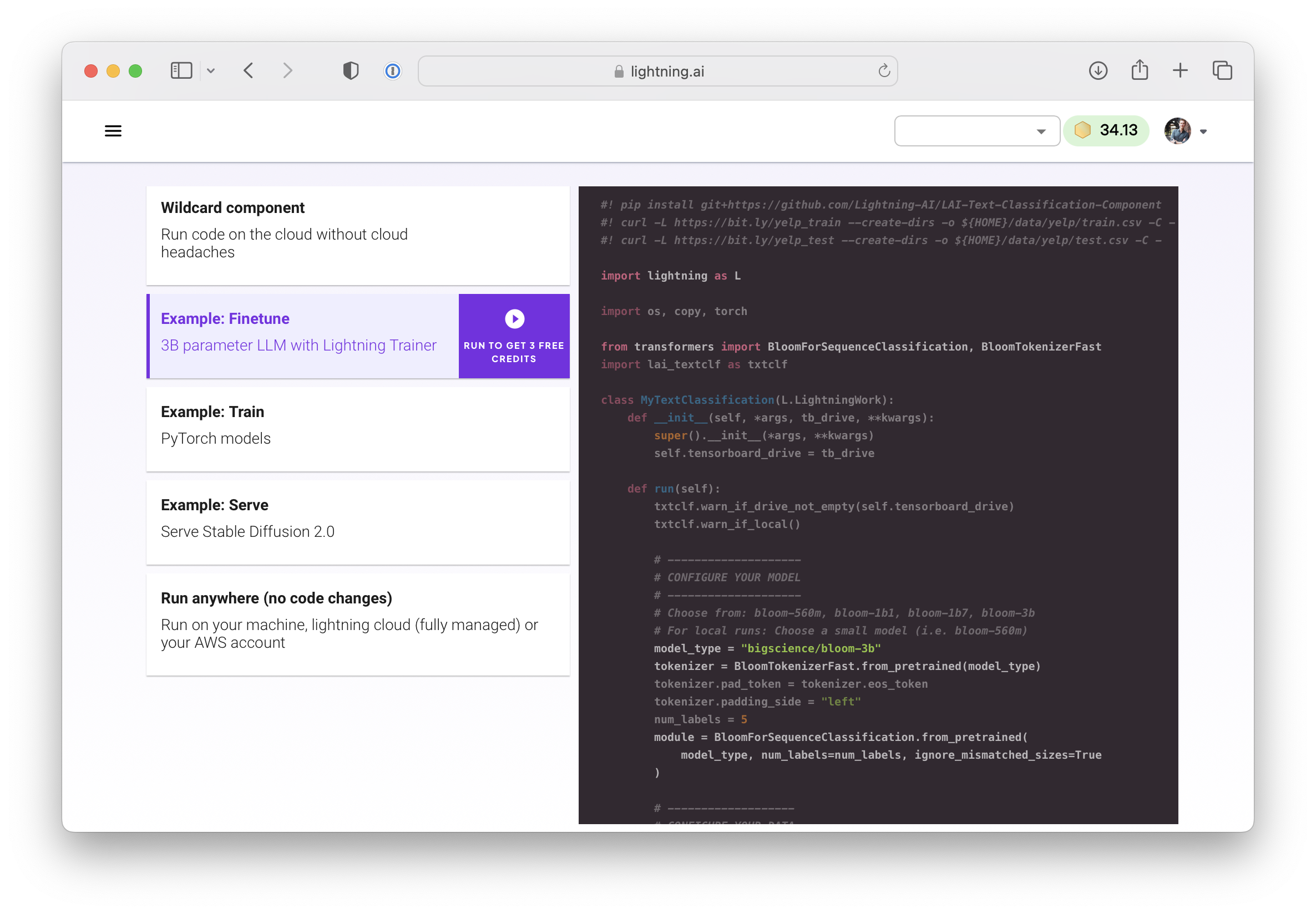The image size is (1316, 914).
Task: Click the yelp_train curl comment line
Action: tap(887, 223)
